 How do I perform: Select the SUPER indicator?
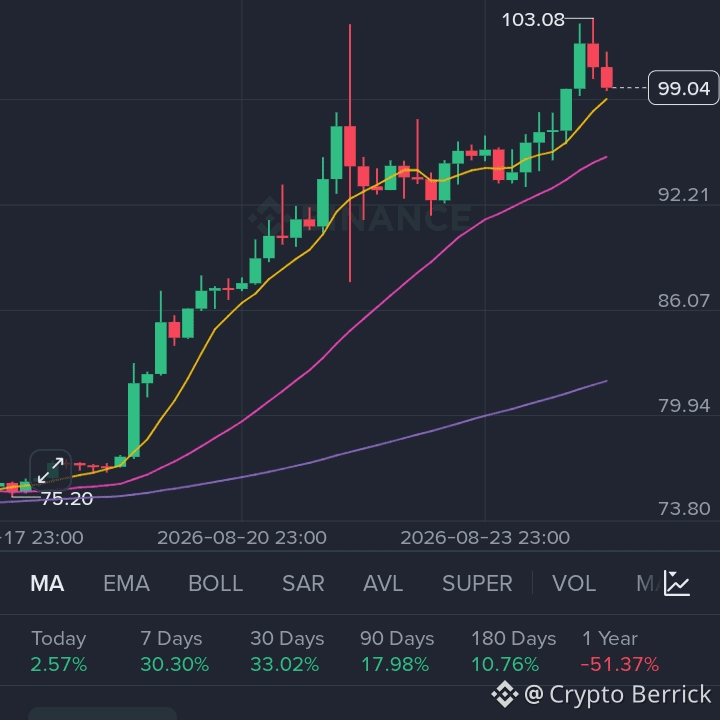477,584
